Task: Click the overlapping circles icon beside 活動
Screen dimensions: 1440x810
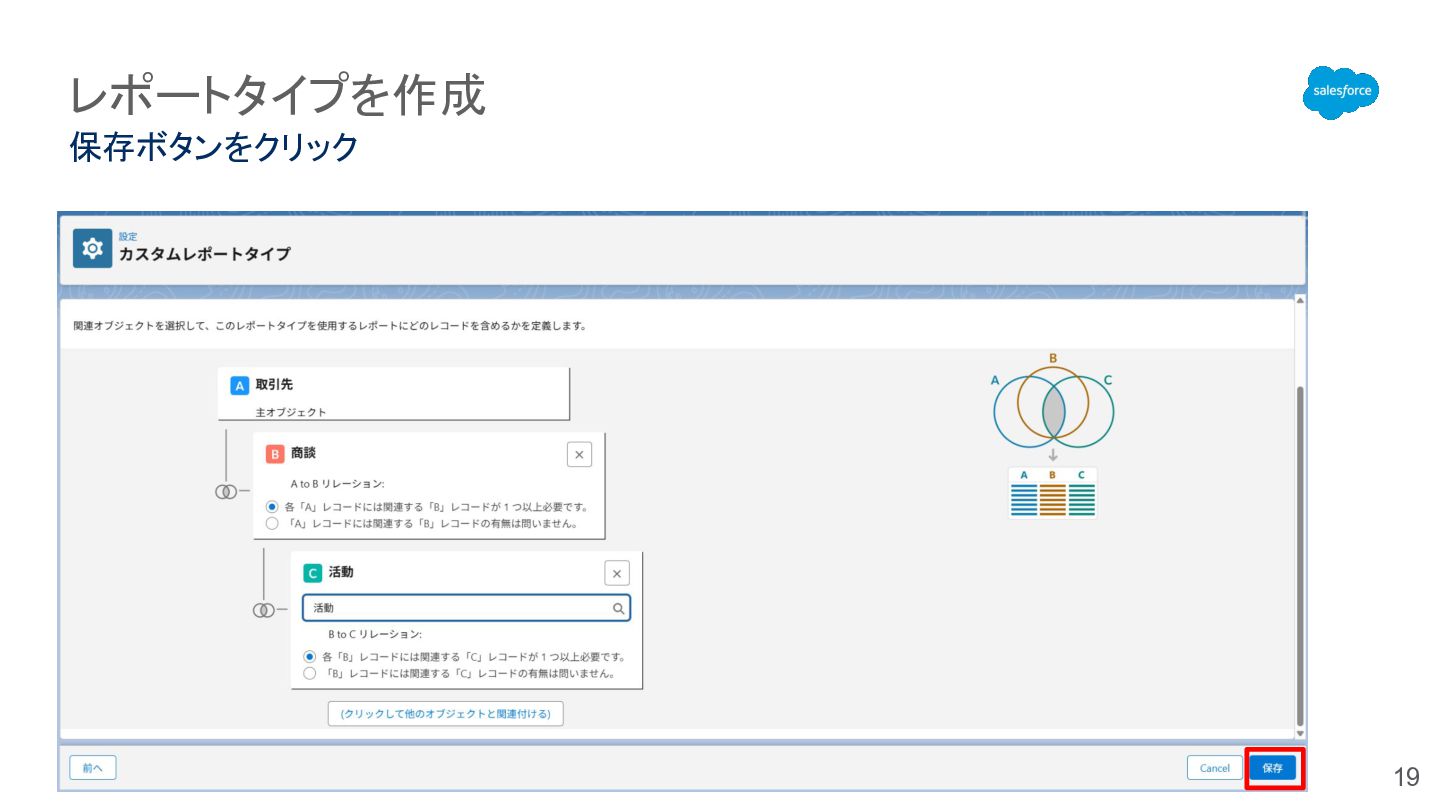Action: click(x=263, y=610)
